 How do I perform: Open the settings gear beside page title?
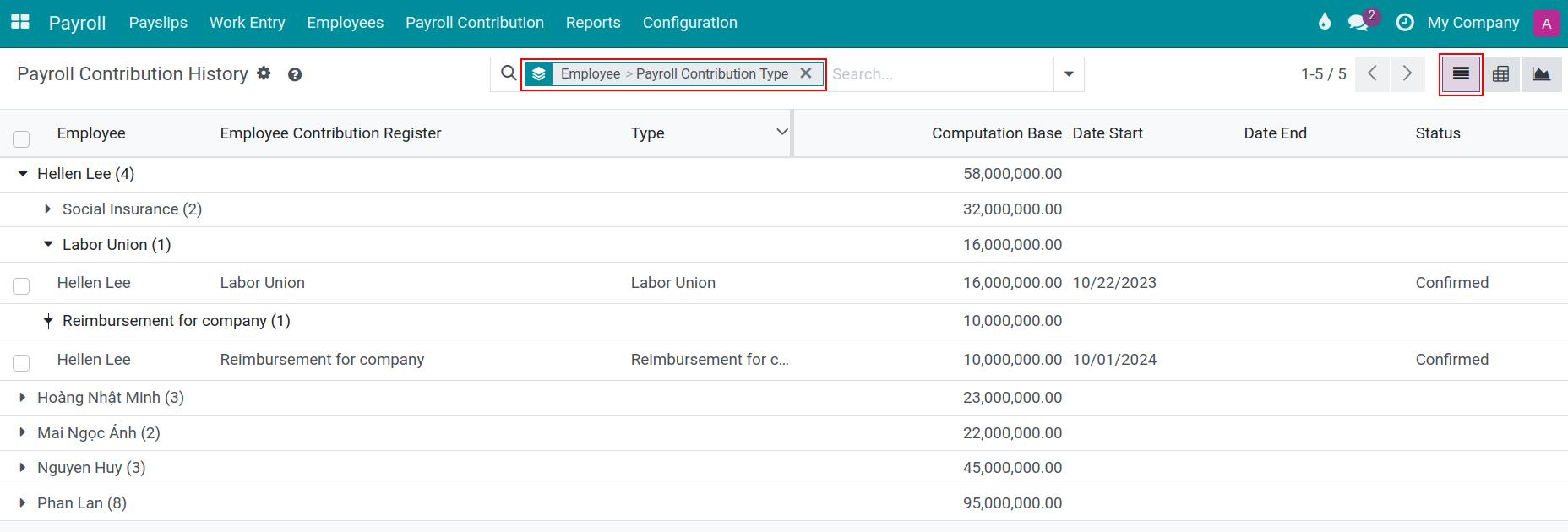[x=264, y=73]
